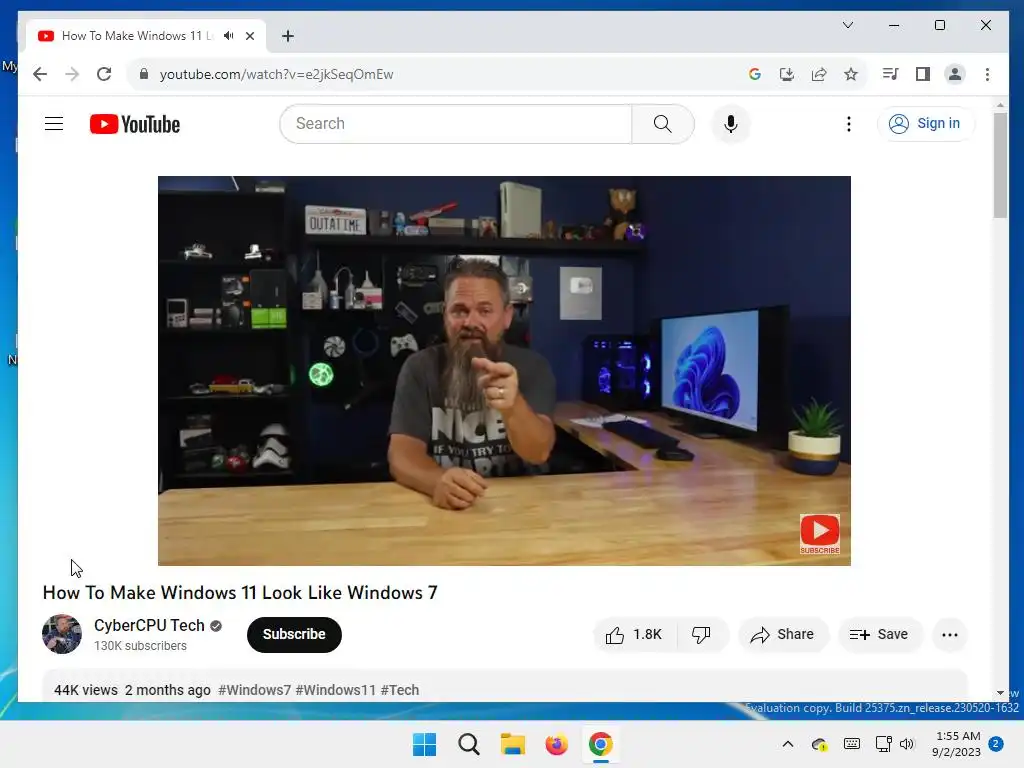Click the SUBSCRIBE watermark on the video
This screenshot has width=1024, height=768.
820,534
